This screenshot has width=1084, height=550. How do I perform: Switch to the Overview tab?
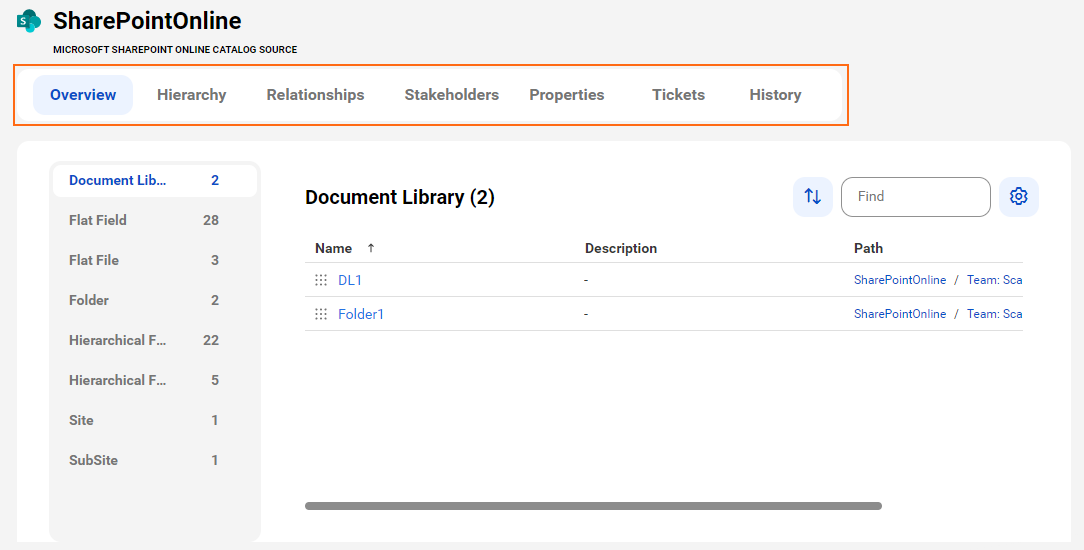tap(83, 95)
